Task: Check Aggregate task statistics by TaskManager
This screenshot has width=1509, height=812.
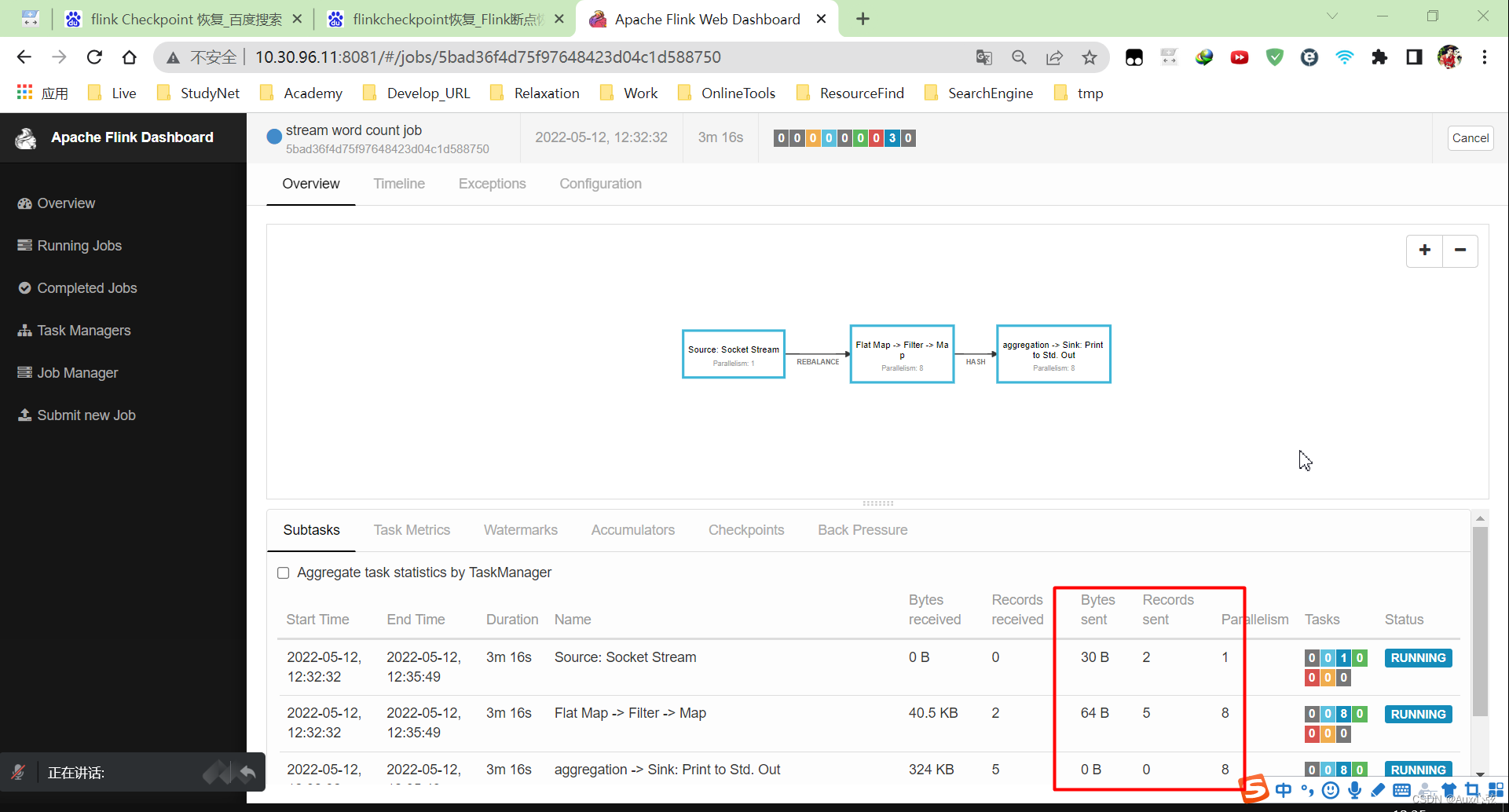Action: pyautogui.click(x=284, y=572)
